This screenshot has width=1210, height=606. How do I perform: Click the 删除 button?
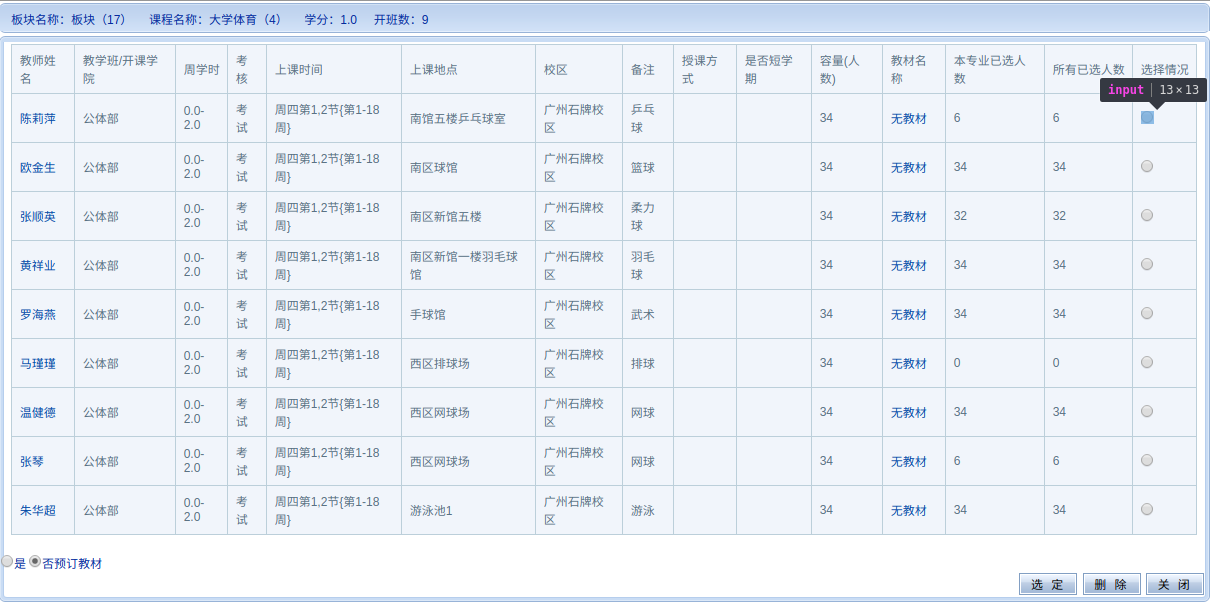[x=1111, y=585]
